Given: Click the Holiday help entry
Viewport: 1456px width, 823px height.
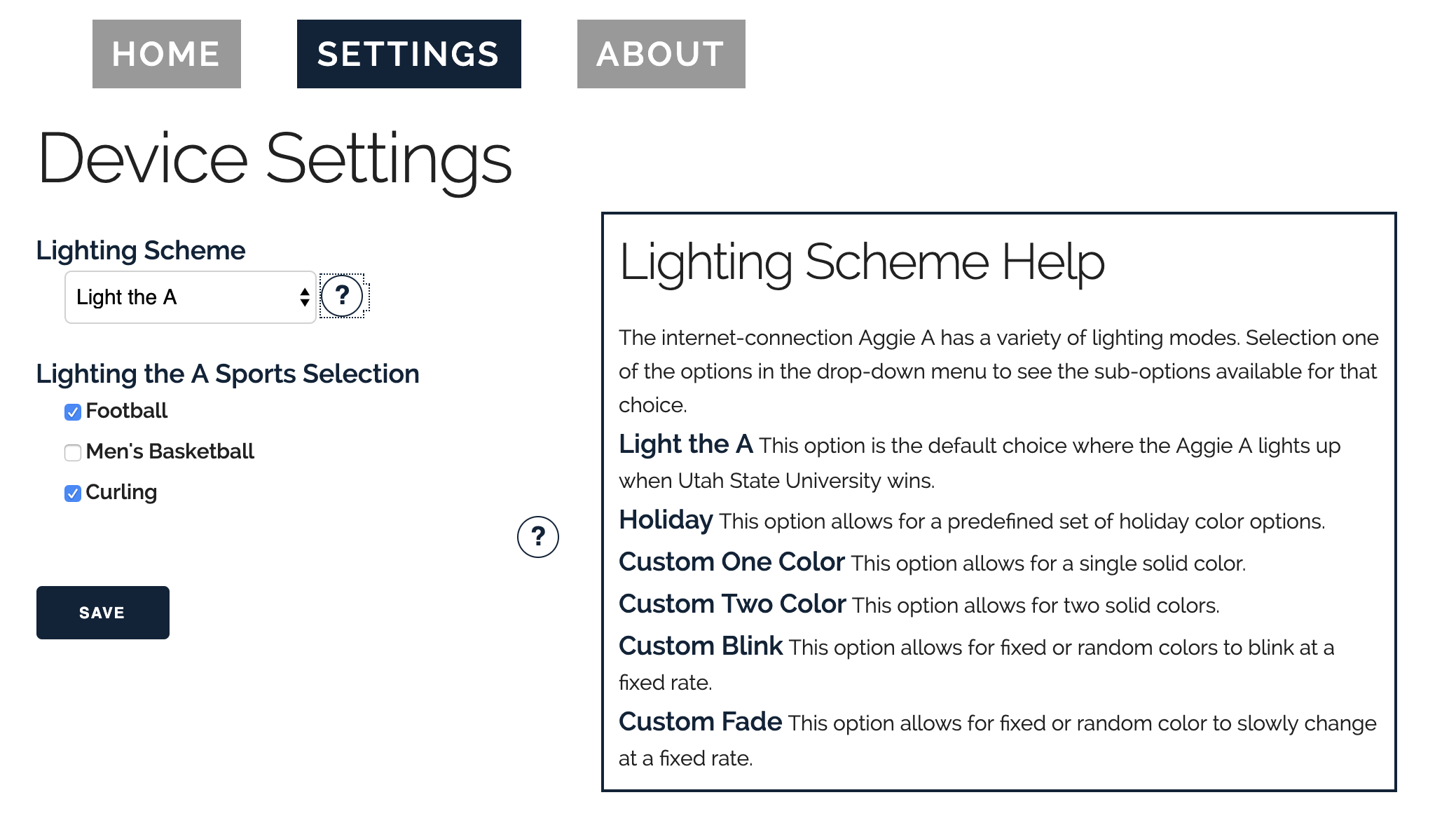Looking at the screenshot, I should point(666,520).
